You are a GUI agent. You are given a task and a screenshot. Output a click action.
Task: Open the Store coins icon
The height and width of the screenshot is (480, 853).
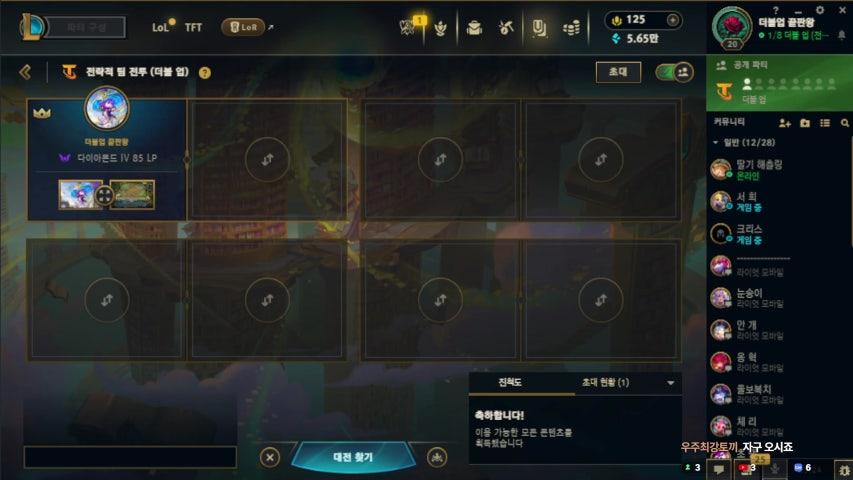click(x=571, y=28)
